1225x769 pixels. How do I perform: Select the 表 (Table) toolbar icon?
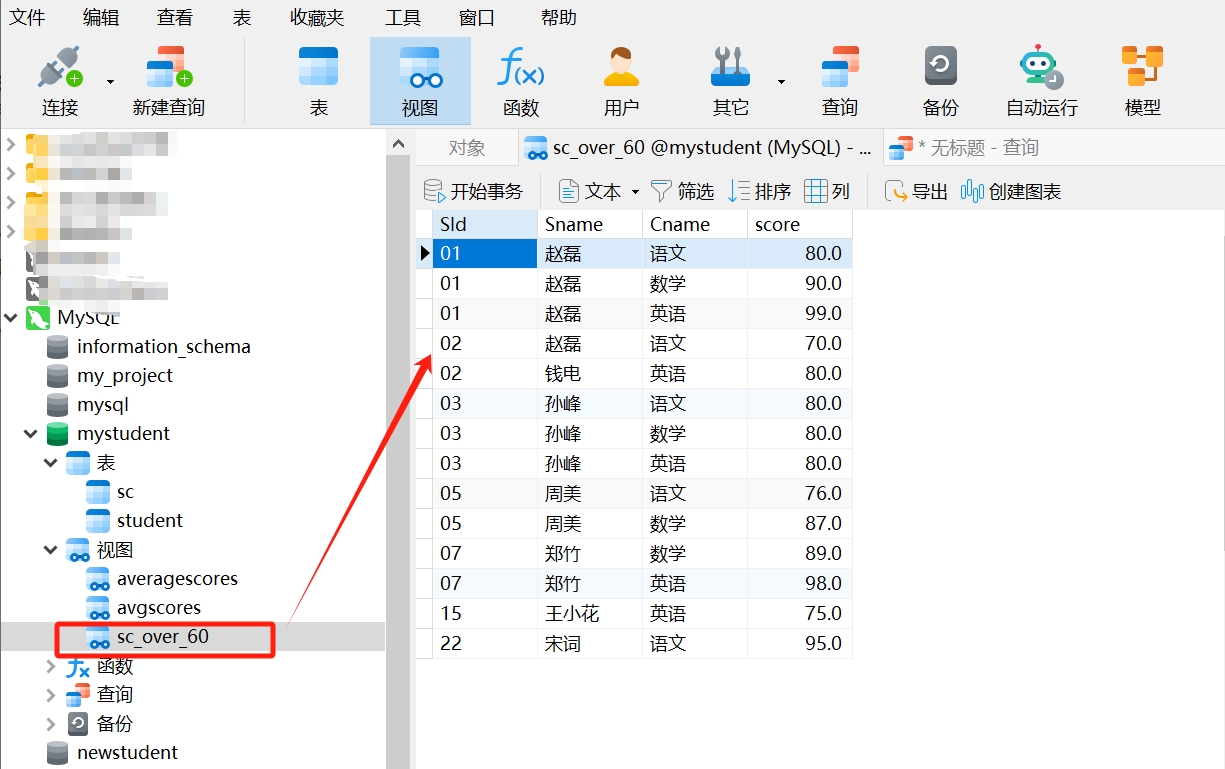point(319,81)
